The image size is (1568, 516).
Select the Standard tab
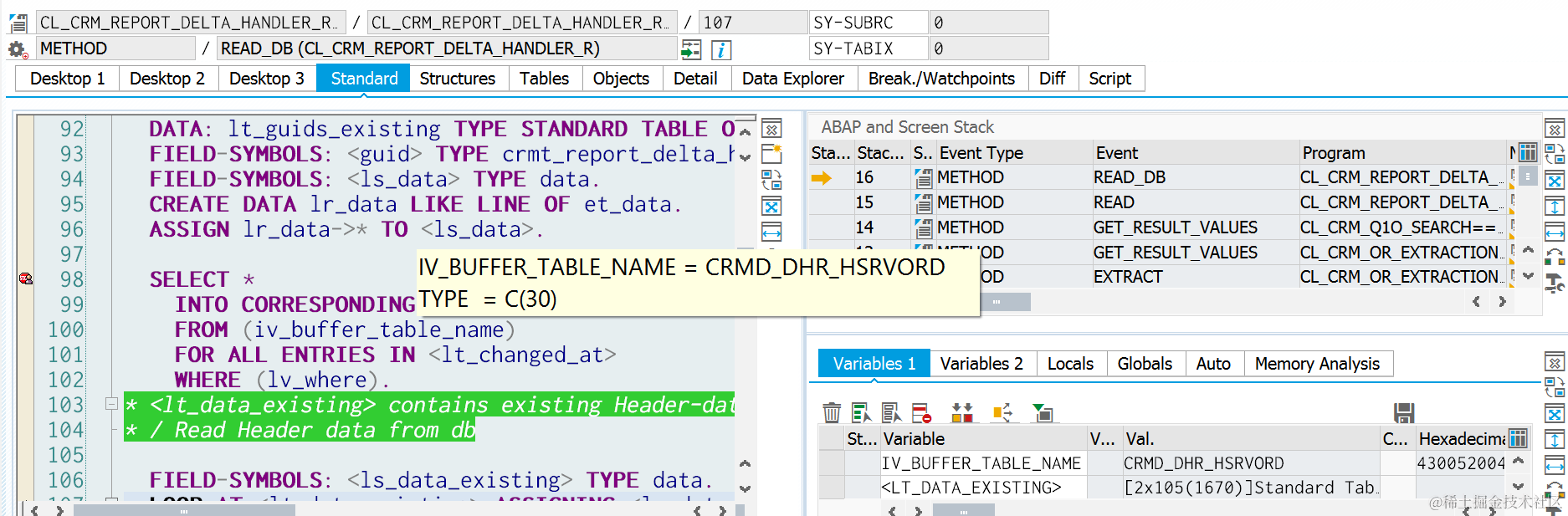coord(364,79)
